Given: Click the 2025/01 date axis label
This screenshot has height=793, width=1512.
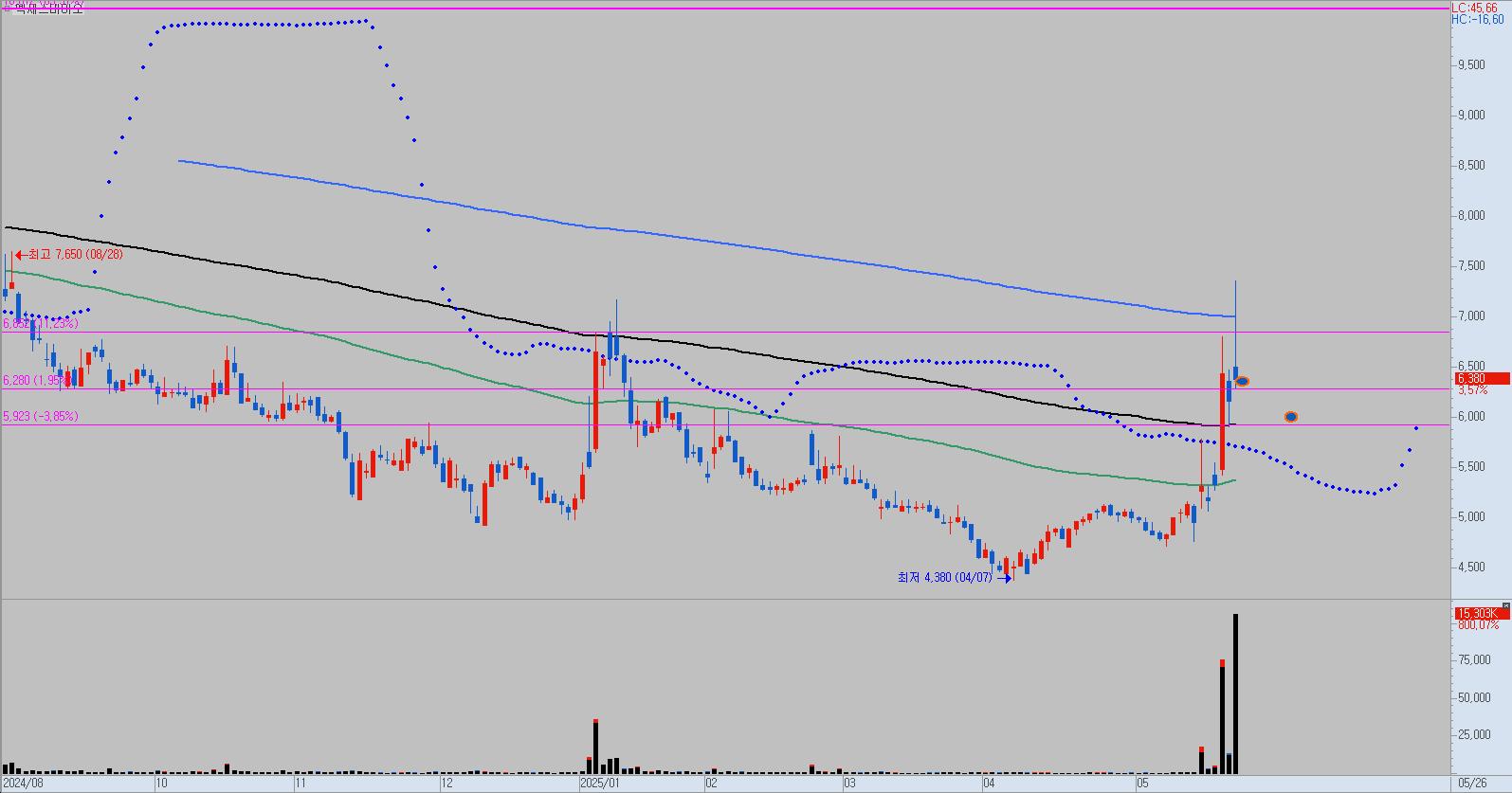Looking at the screenshot, I should click(x=600, y=784).
